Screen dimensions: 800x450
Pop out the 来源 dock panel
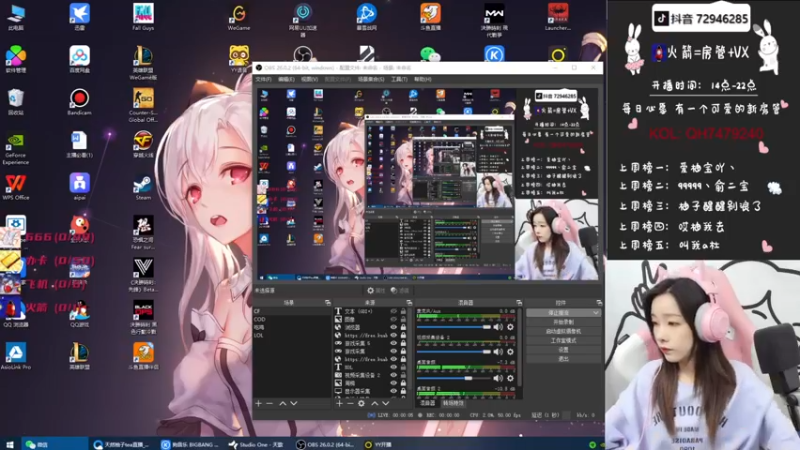[409, 303]
